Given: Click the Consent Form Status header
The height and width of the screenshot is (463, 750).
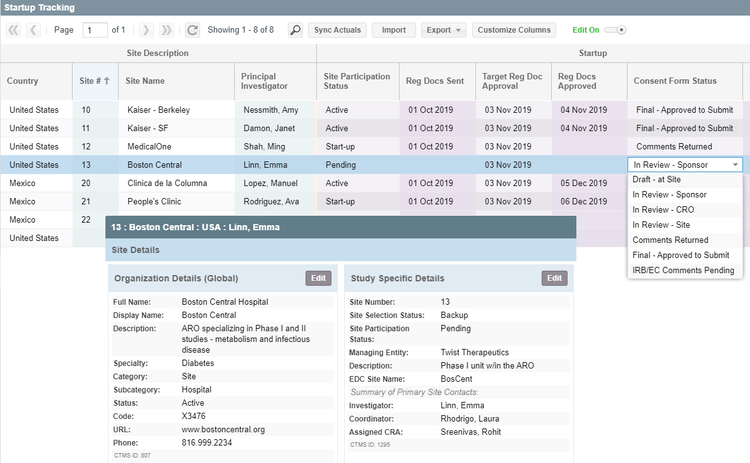Looking at the screenshot, I should point(685,81).
